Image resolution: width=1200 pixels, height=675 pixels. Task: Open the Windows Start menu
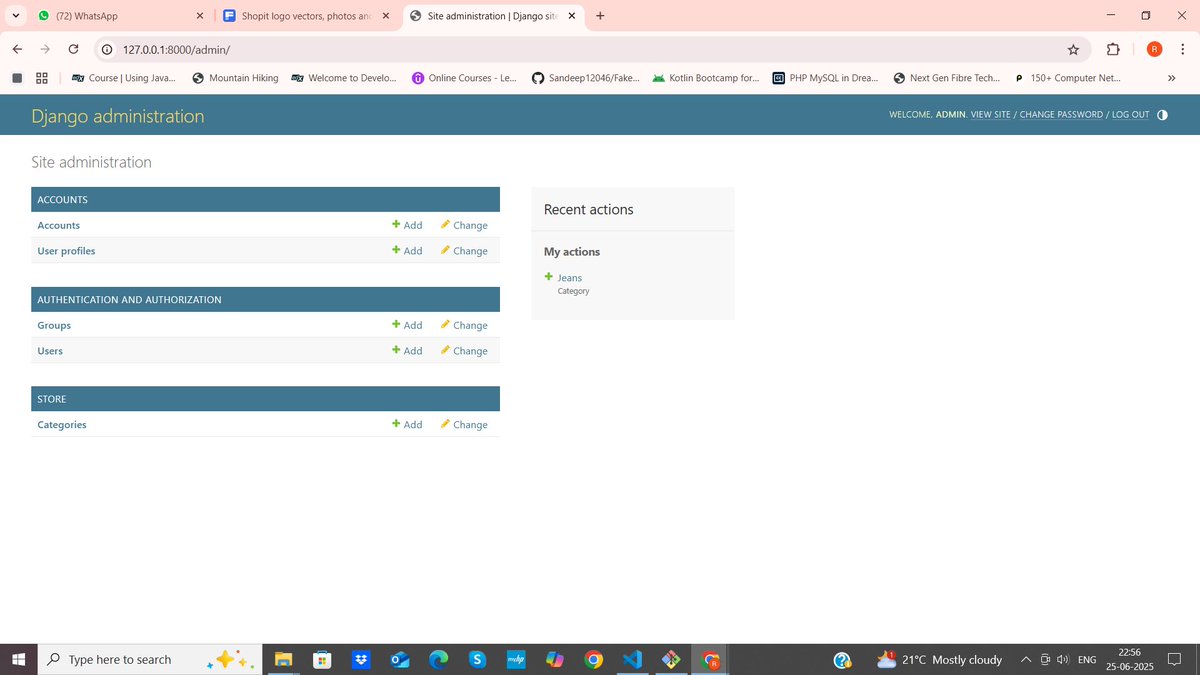[18, 659]
